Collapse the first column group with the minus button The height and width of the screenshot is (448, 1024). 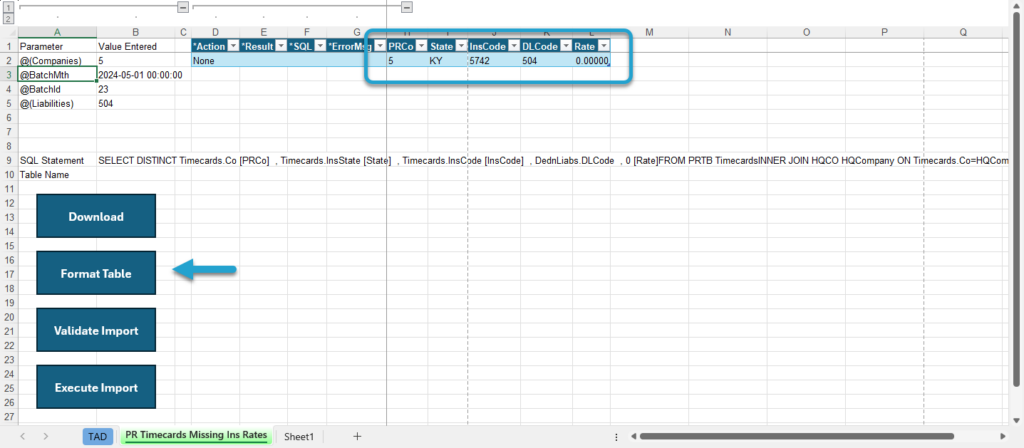click(183, 7)
